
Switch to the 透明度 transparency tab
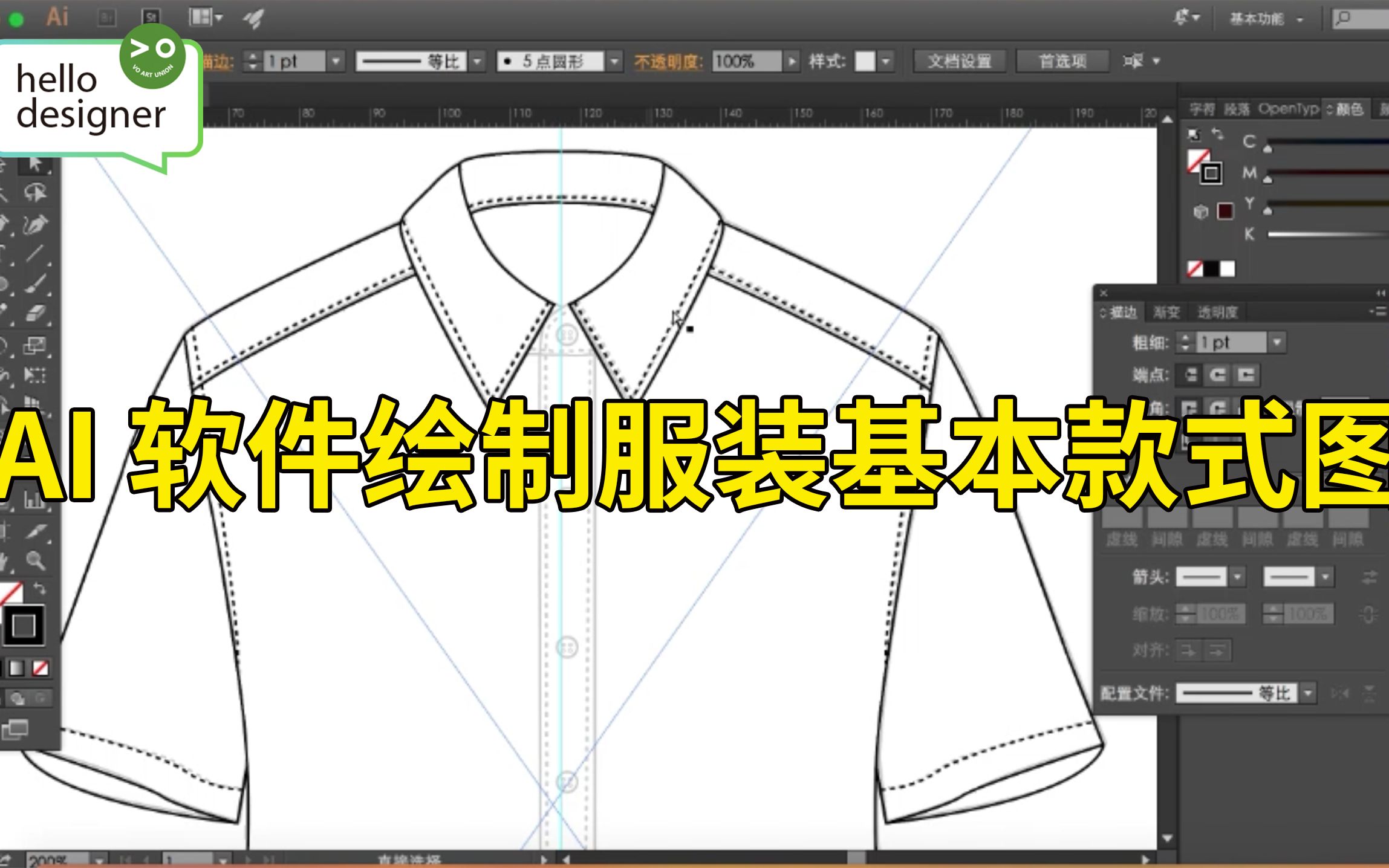click(x=1217, y=313)
